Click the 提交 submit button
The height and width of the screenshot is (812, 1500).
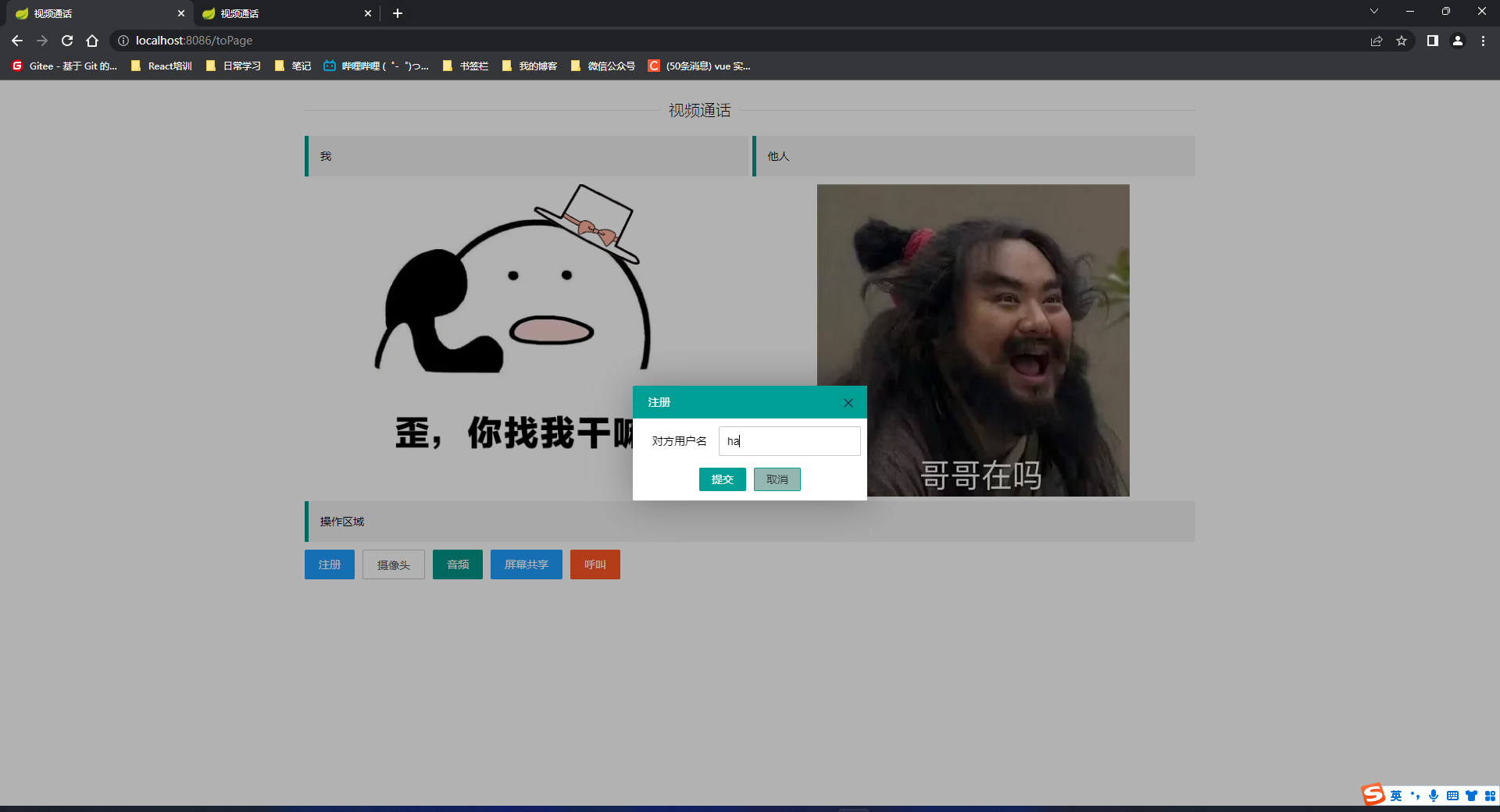(723, 479)
